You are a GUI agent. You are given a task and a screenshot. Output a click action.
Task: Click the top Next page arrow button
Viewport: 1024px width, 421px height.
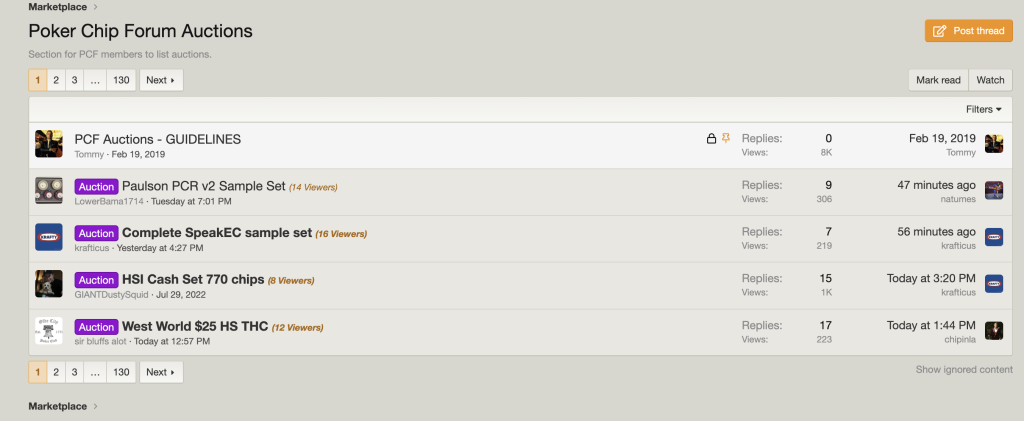click(161, 80)
